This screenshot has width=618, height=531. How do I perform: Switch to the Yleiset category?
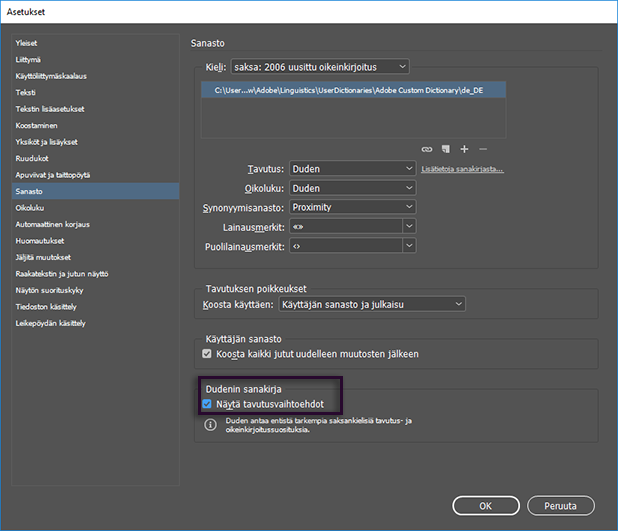27,44
